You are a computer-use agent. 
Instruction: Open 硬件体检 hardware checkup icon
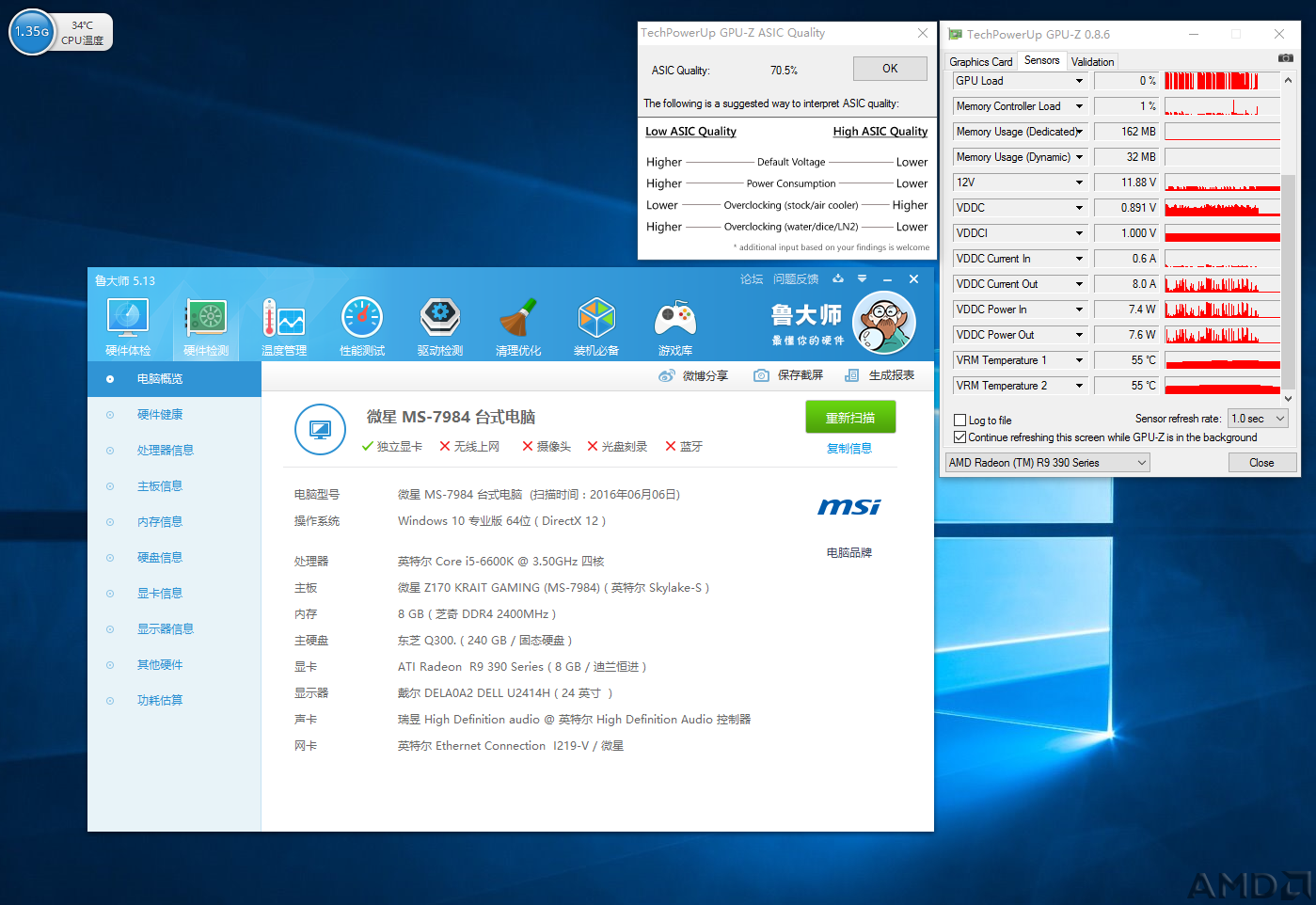pyautogui.click(x=128, y=318)
